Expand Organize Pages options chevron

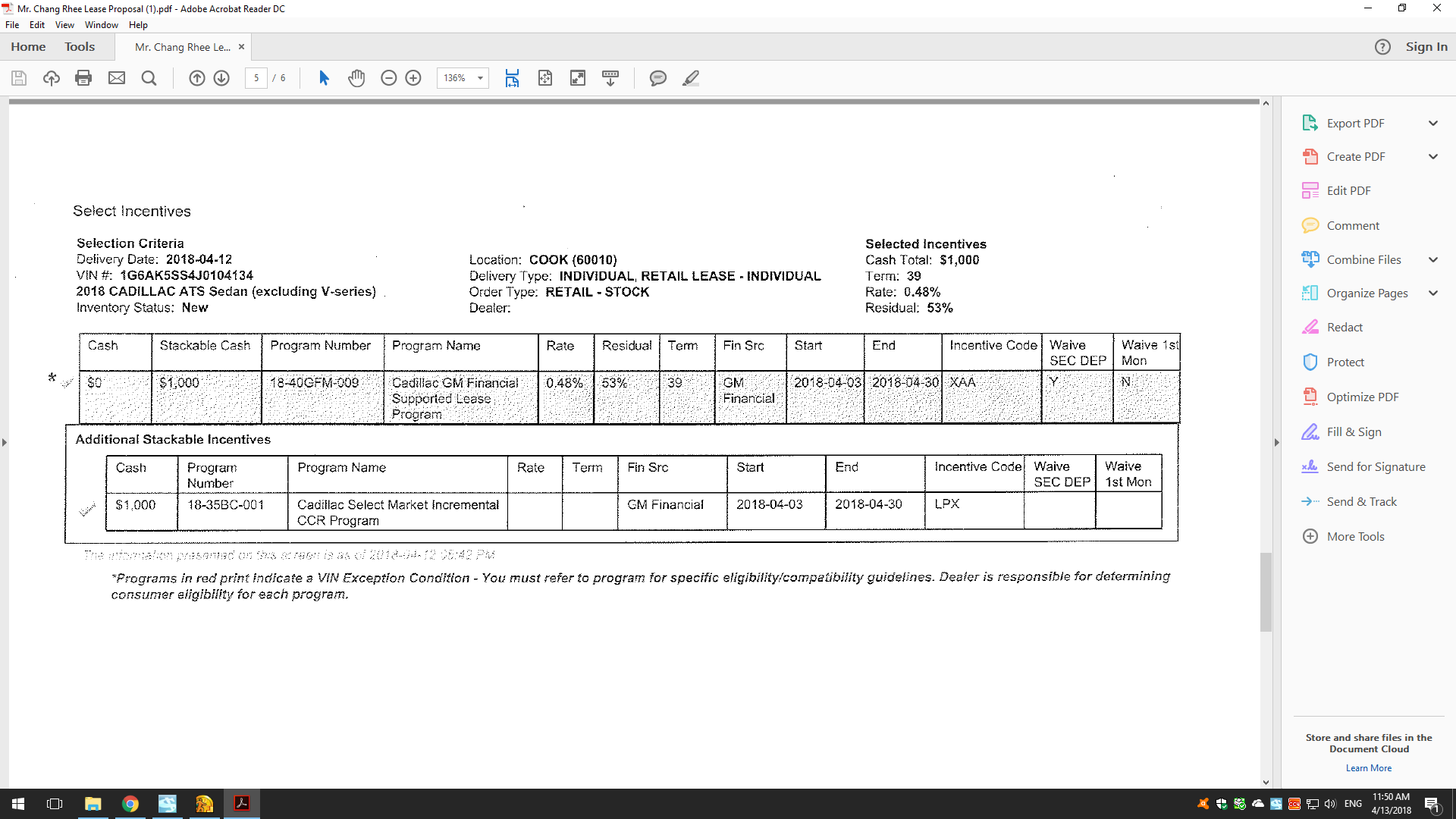(1433, 293)
